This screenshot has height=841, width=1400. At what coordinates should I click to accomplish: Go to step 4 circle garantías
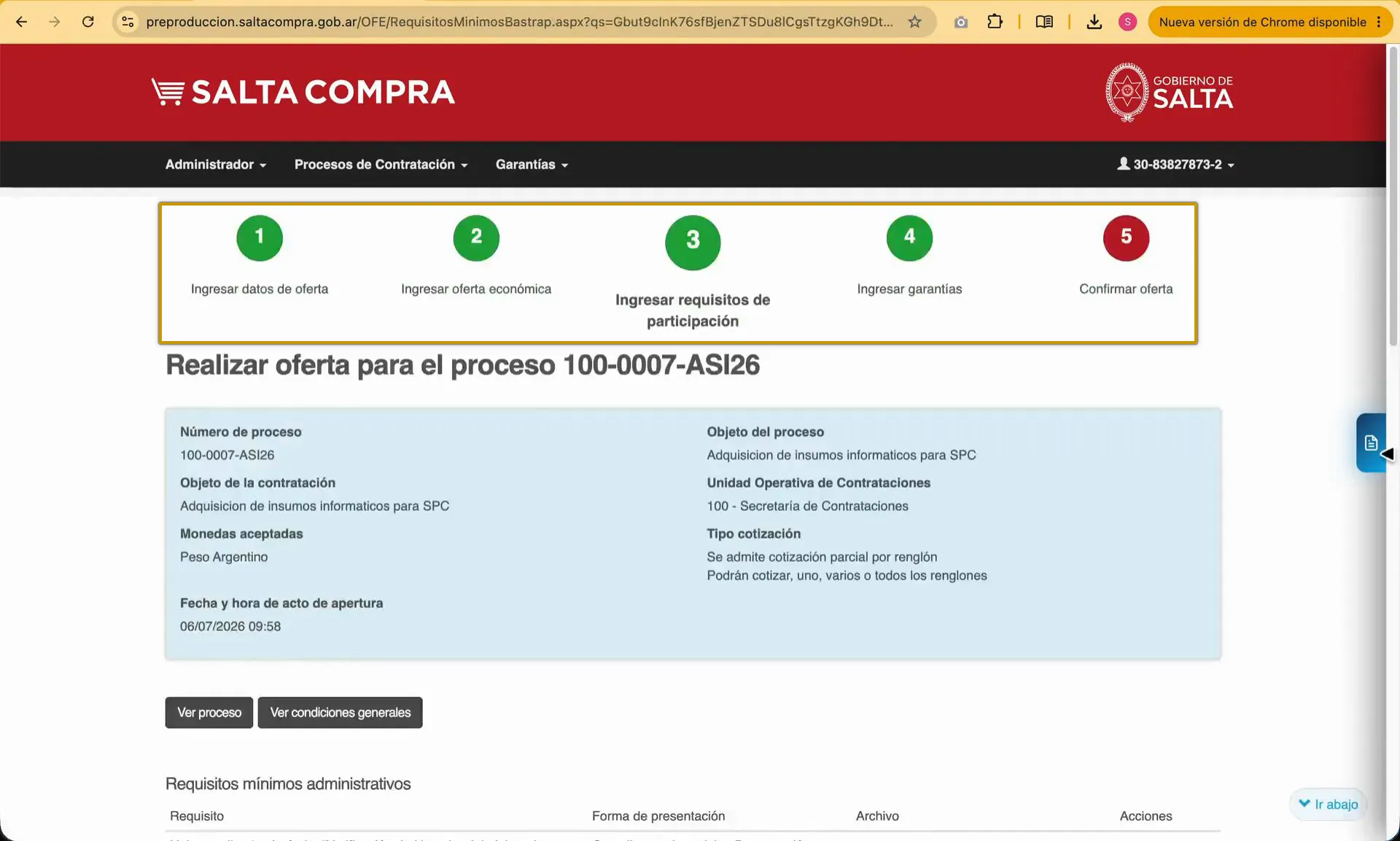[909, 238]
